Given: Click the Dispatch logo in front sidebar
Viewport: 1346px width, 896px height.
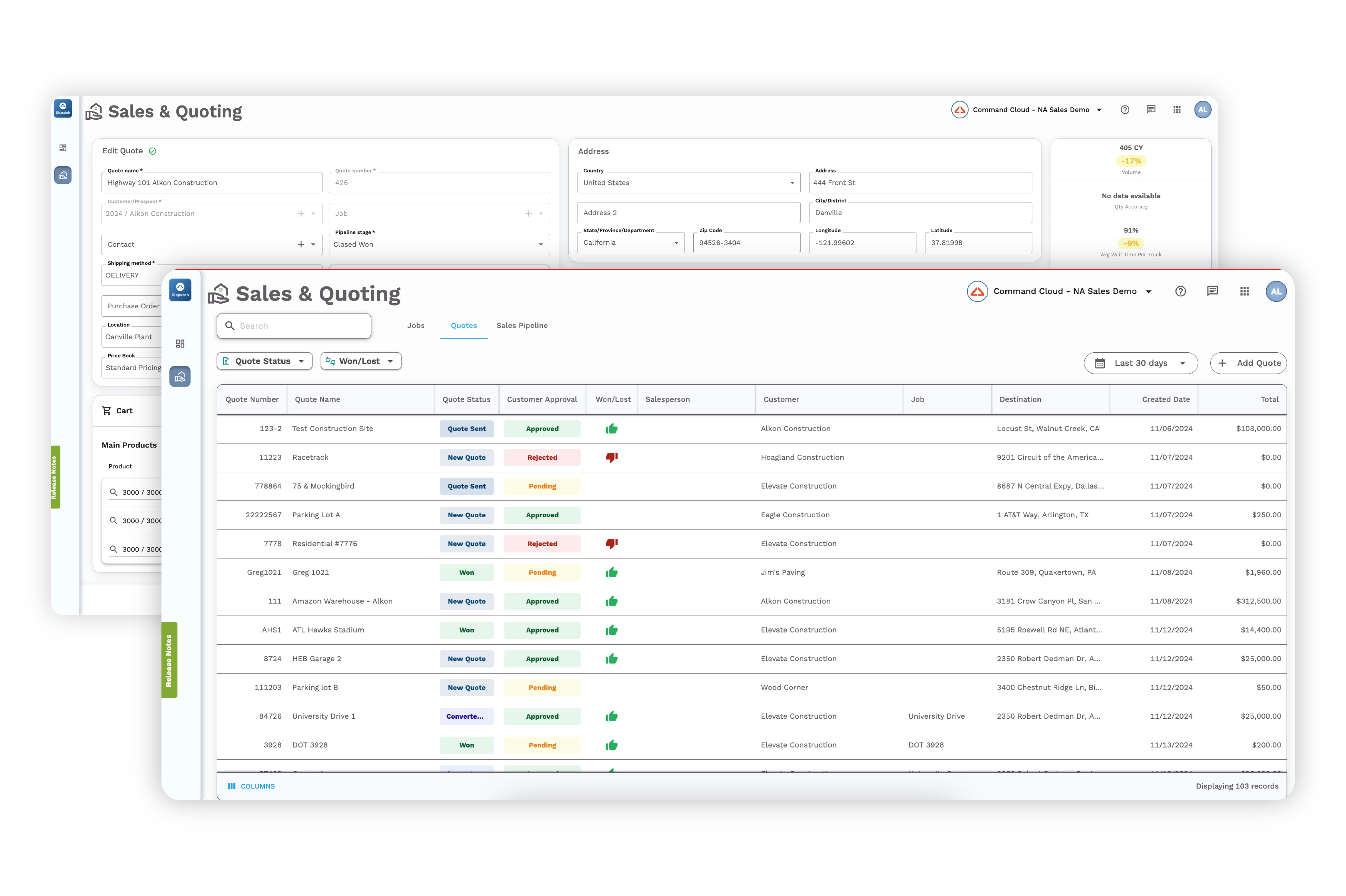Looking at the screenshot, I should click(x=180, y=290).
